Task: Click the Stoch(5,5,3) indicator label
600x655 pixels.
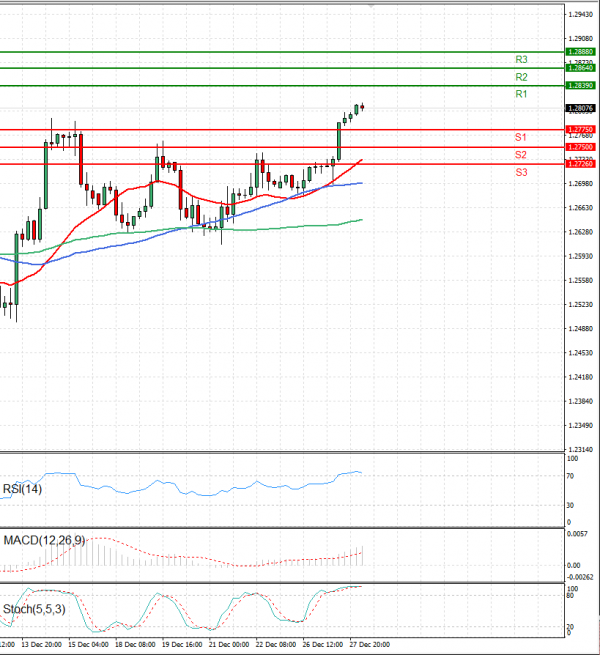Action: point(34,609)
